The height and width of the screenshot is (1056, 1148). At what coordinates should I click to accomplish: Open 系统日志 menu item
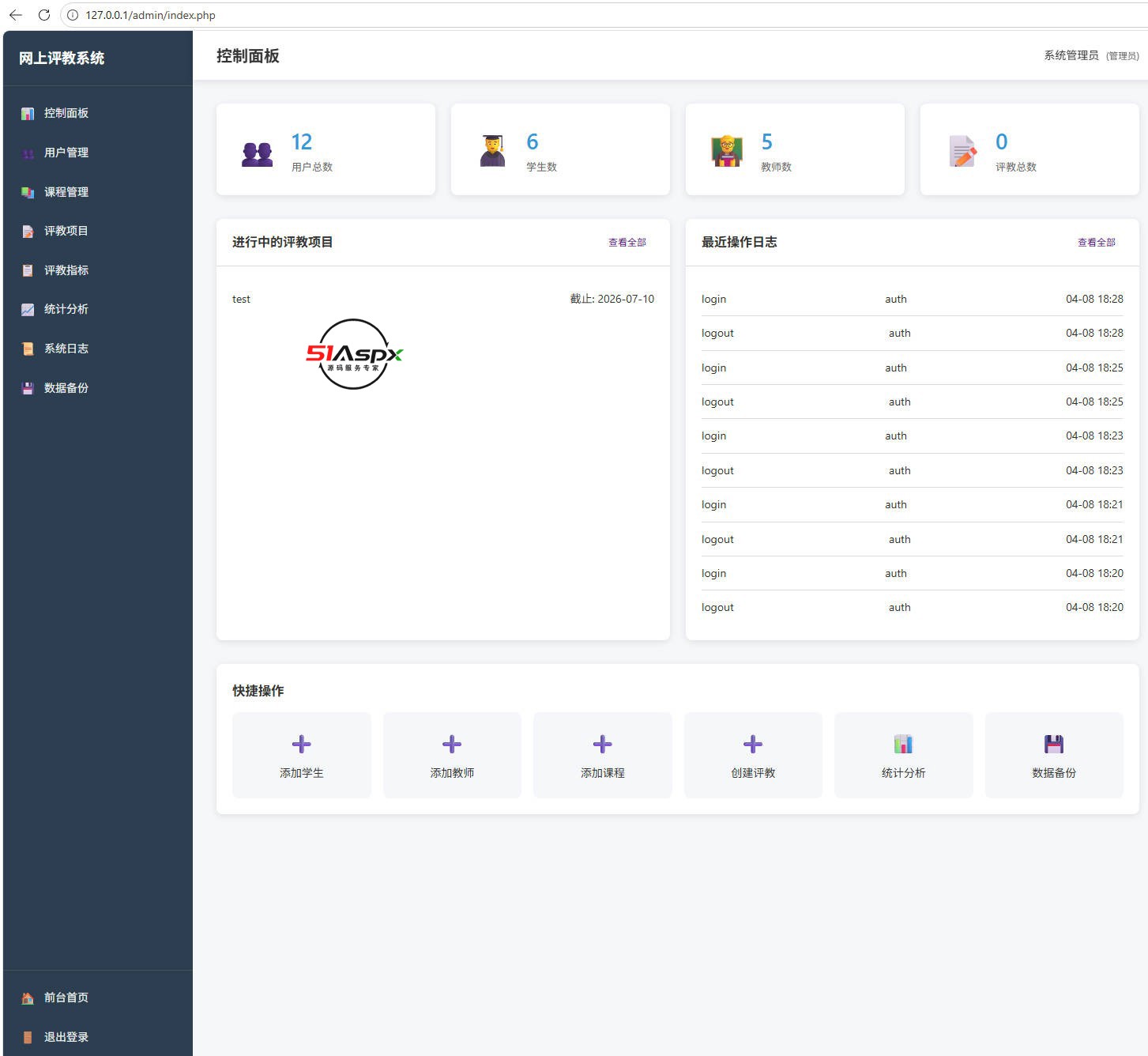(x=98, y=349)
